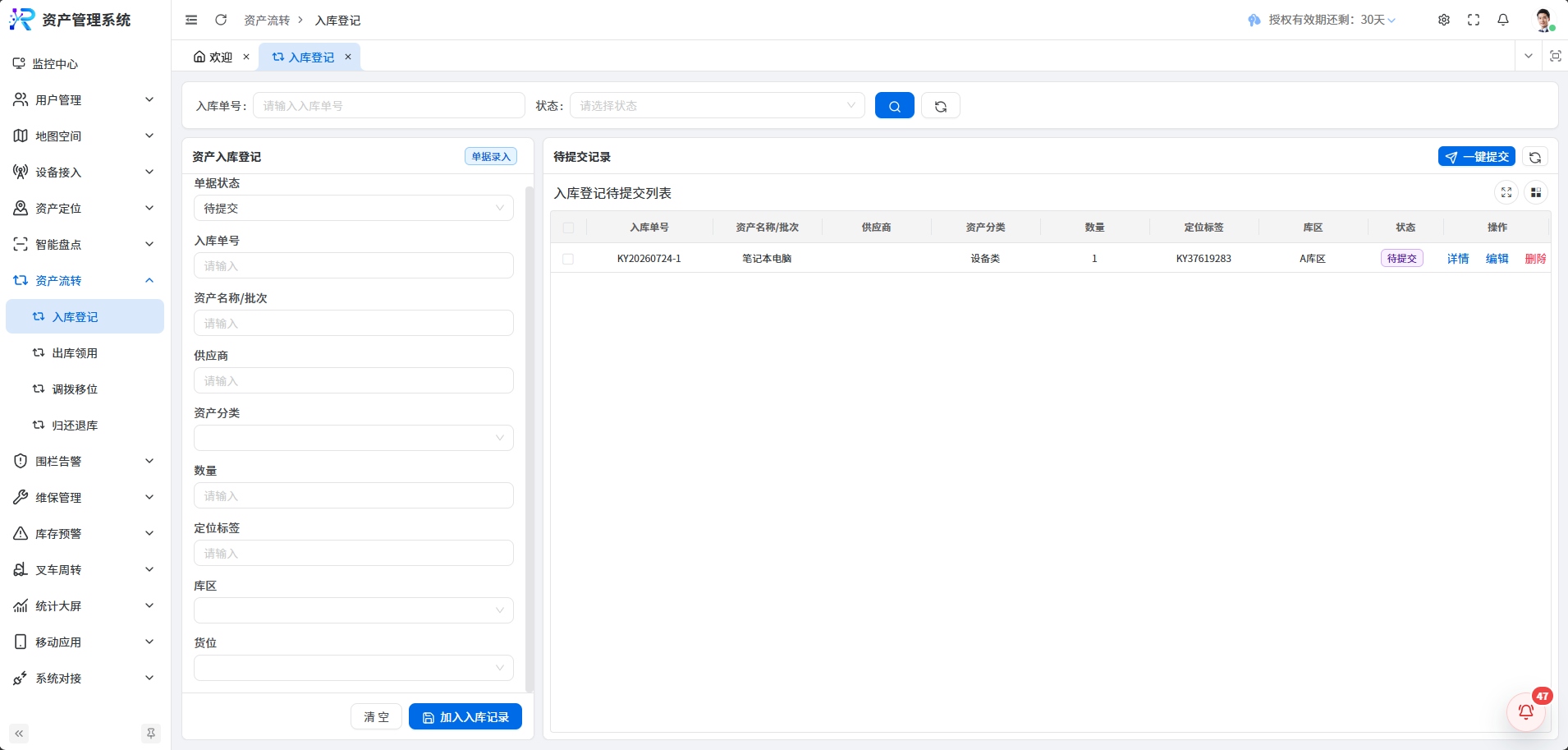Expand 库存预警 menu

pos(85,534)
